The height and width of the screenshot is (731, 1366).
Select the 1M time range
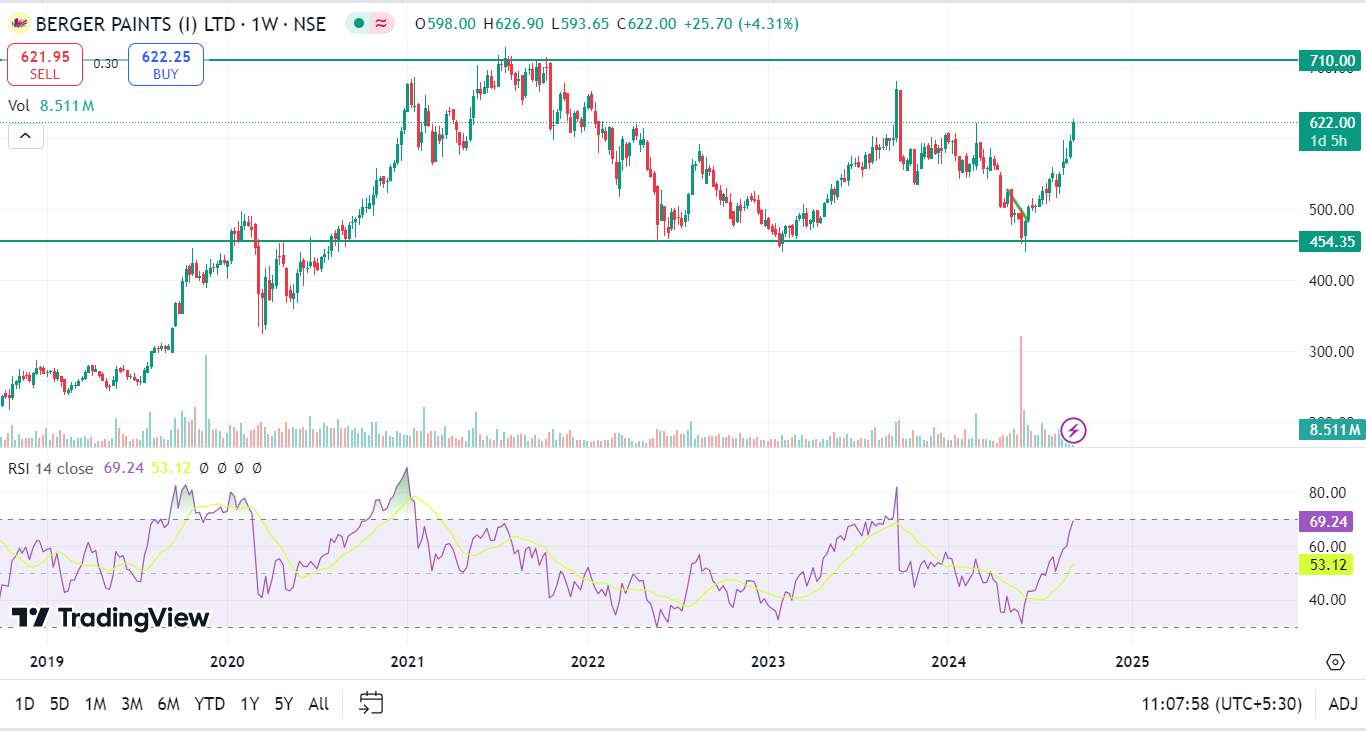pos(95,704)
